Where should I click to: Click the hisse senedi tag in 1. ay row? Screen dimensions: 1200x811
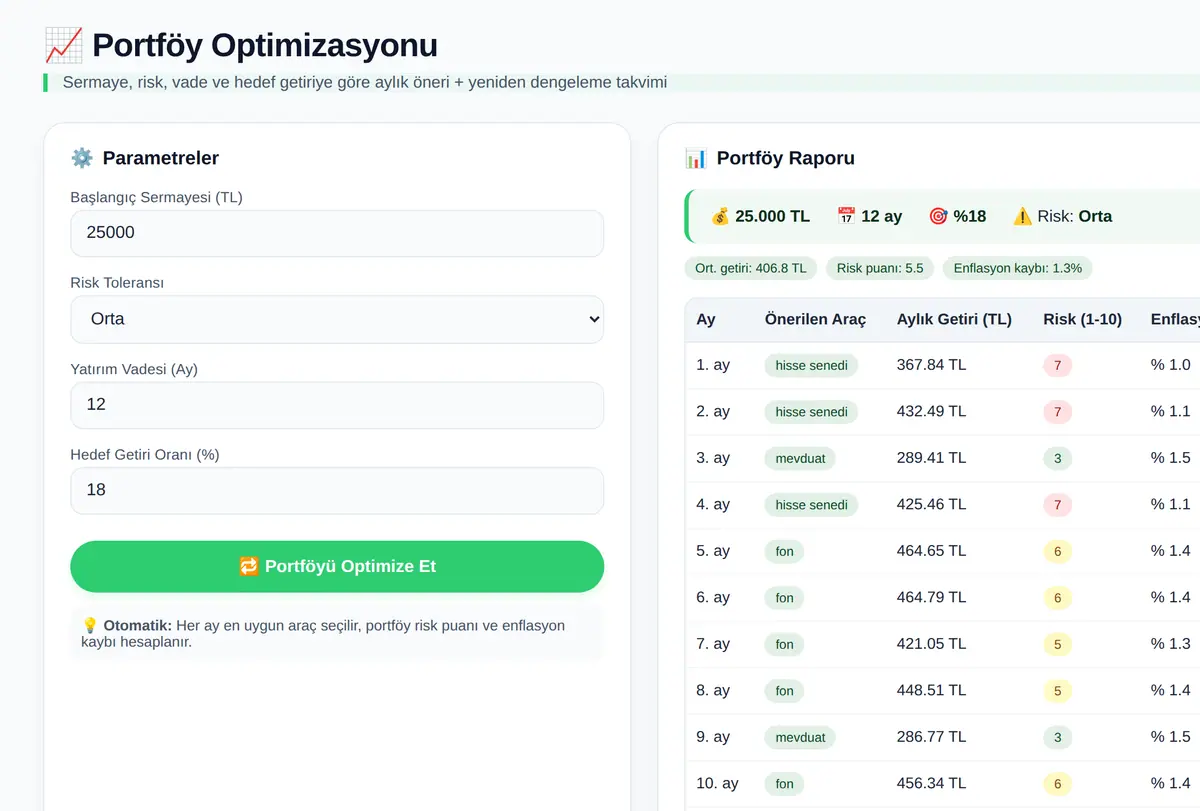(811, 366)
